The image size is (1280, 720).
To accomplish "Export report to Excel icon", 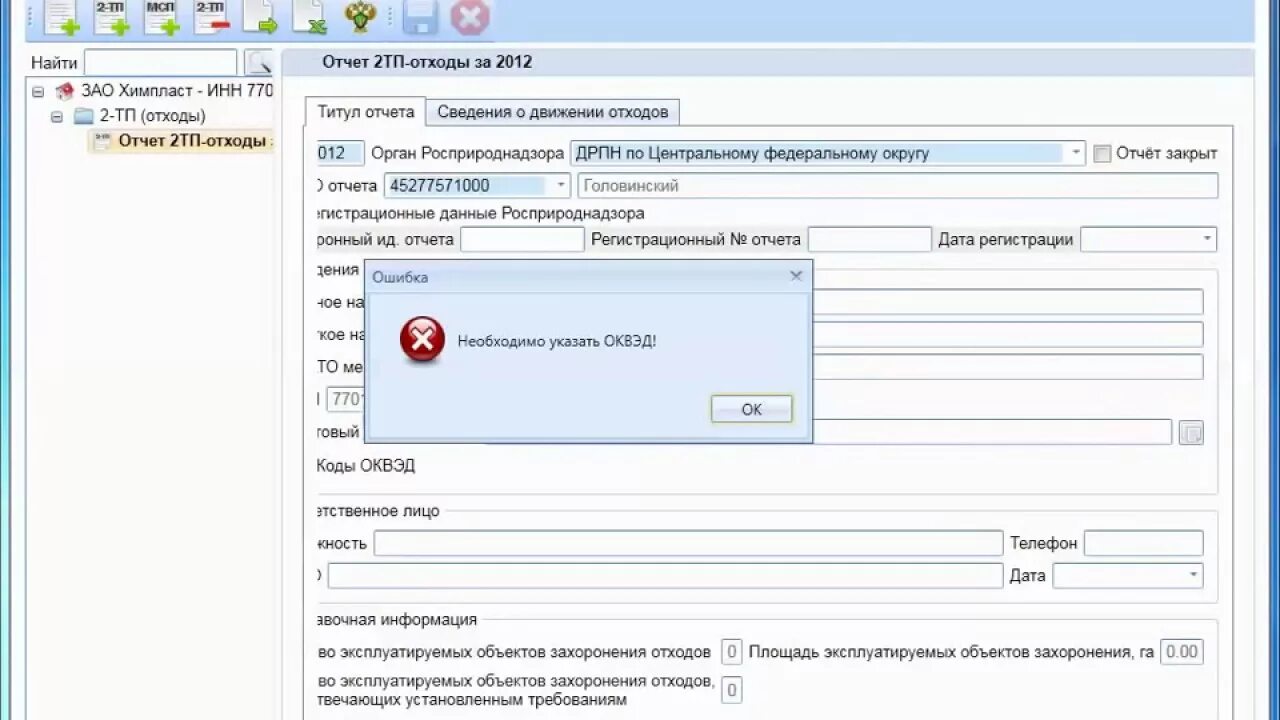I will coord(310,17).
